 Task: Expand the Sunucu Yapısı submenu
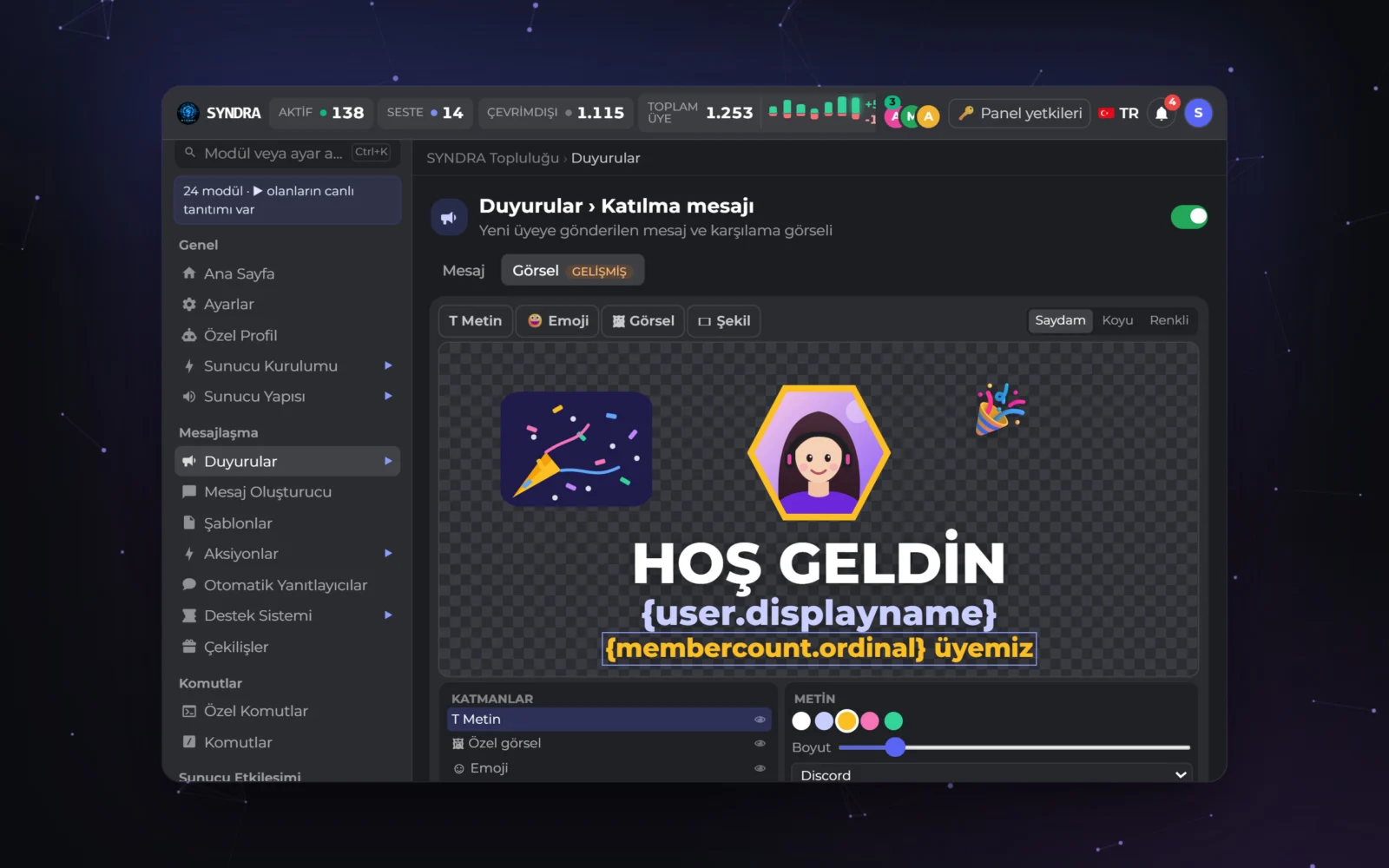point(388,397)
